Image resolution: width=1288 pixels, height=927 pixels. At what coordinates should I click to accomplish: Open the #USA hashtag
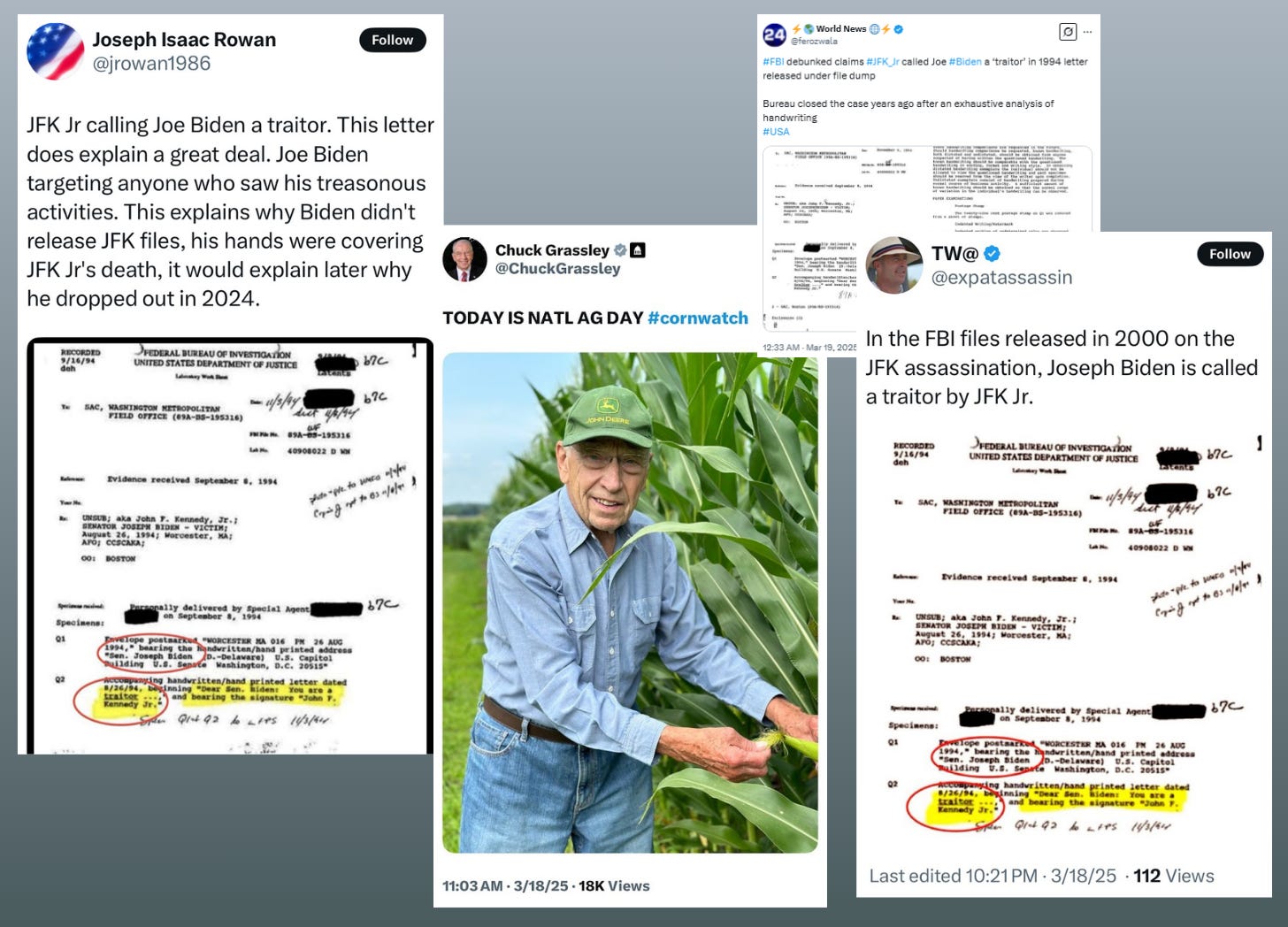(776, 132)
